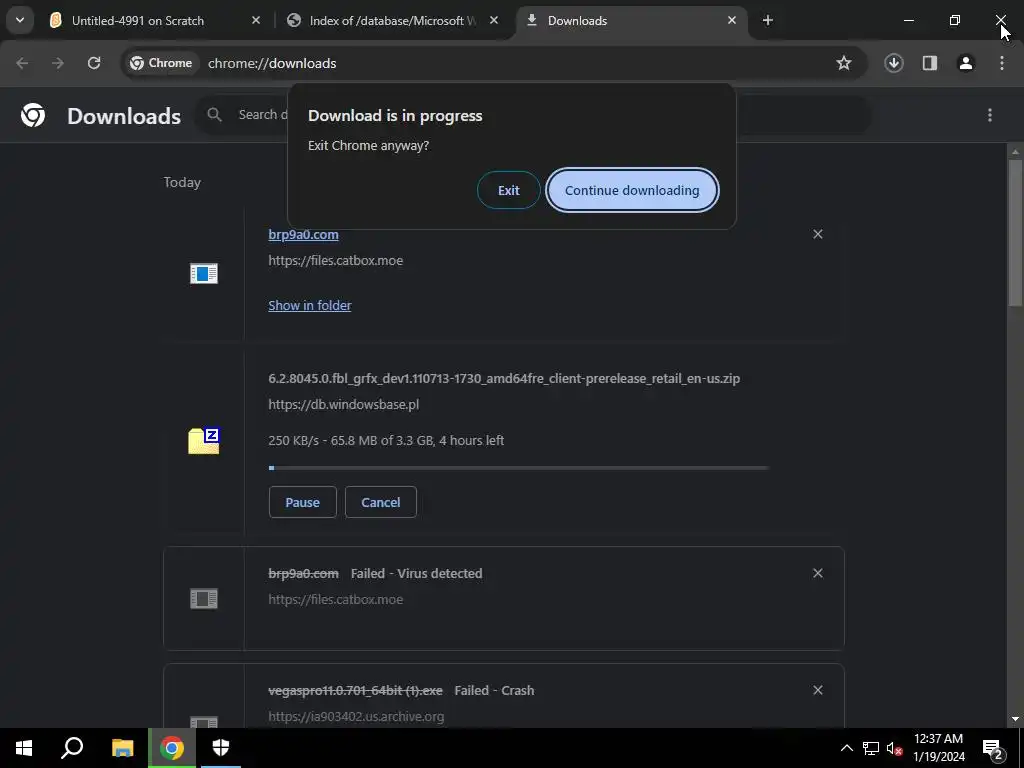Expand the hidden system tray icons
Image resolution: width=1024 pixels, height=768 pixels.
pyautogui.click(x=846, y=748)
